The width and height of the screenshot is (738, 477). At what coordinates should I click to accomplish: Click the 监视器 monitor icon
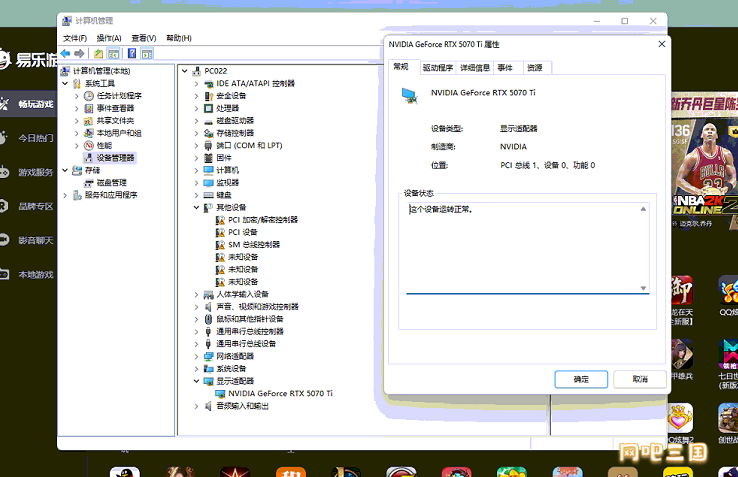(209, 183)
